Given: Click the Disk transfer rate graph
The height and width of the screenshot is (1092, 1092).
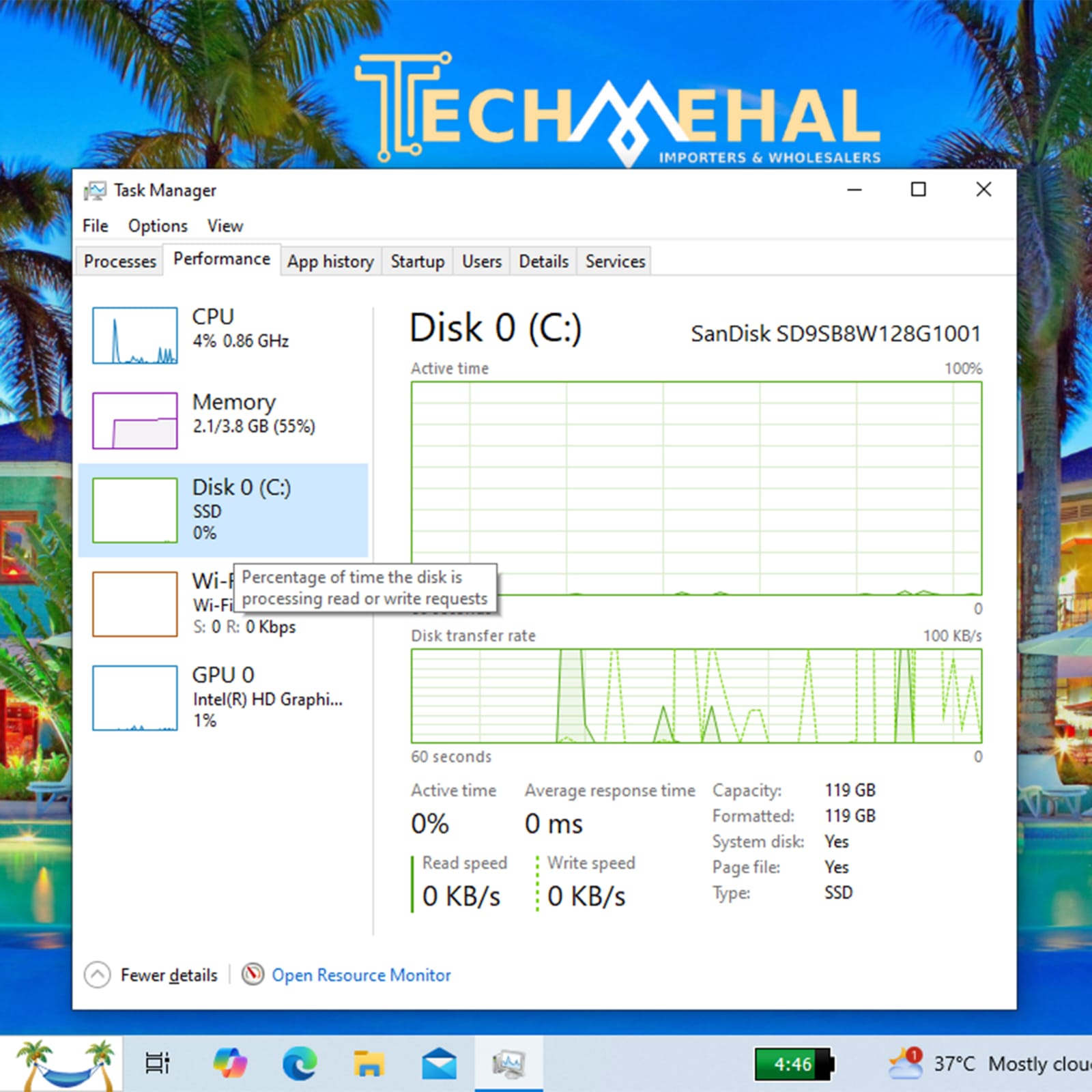Looking at the screenshot, I should (x=696, y=696).
